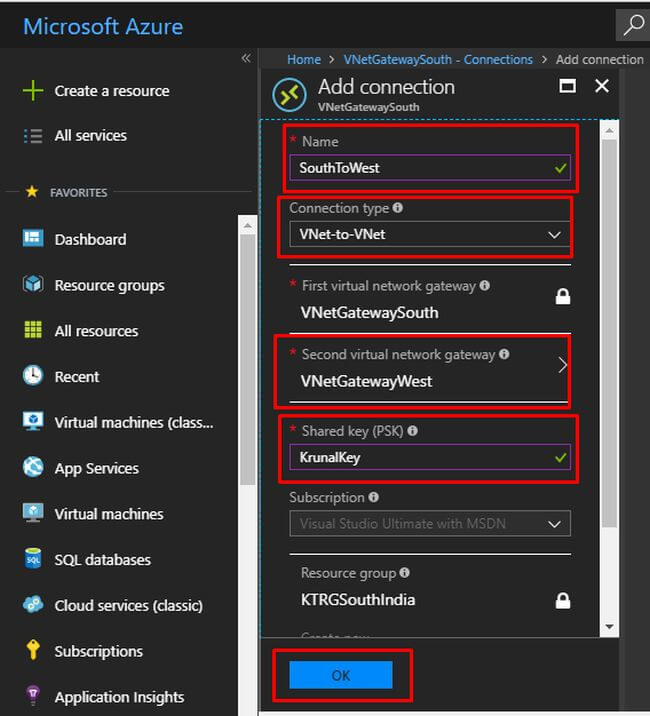
Task: Open the Subscription dropdown
Action: (x=430, y=523)
